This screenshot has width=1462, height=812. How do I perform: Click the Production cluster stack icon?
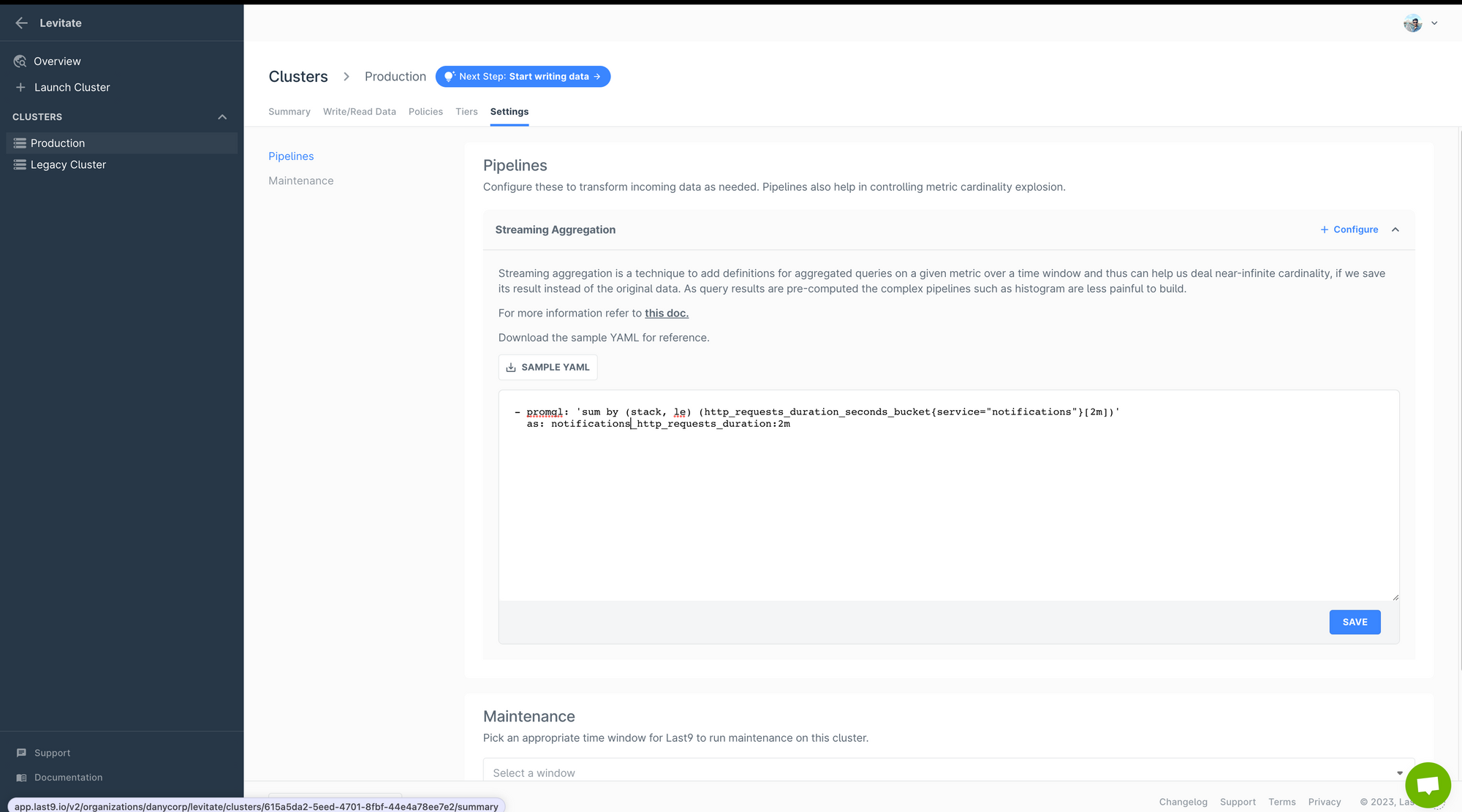click(x=20, y=143)
